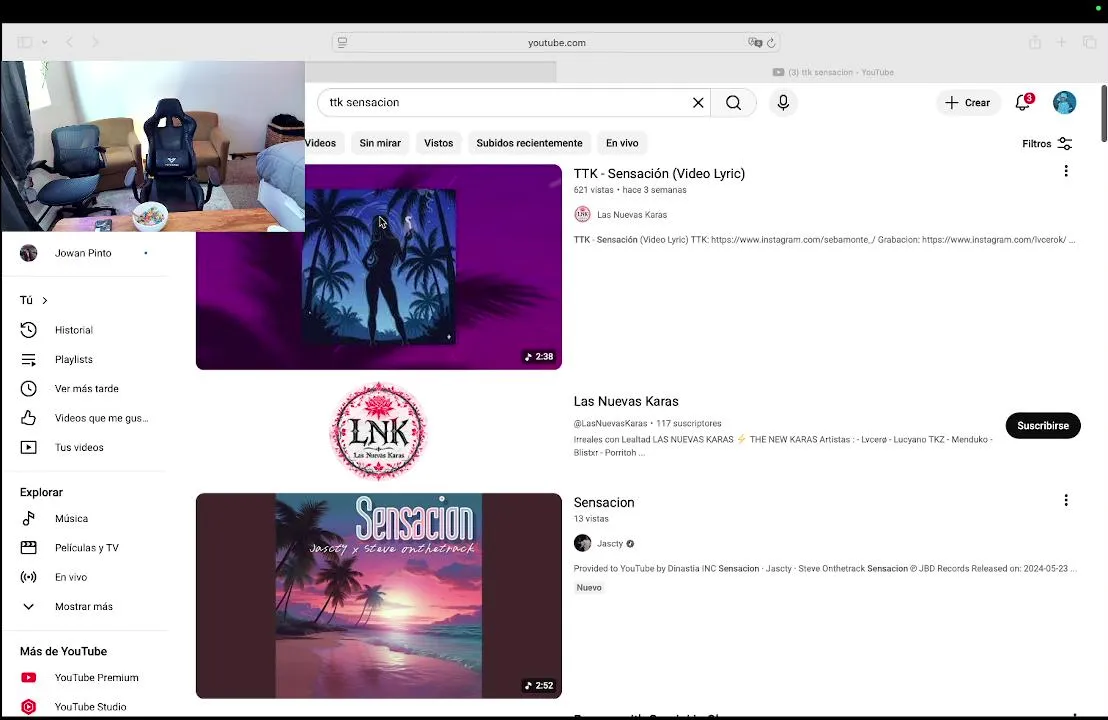Click the magnifying glass search button
The image size is (1108, 720).
pos(733,102)
